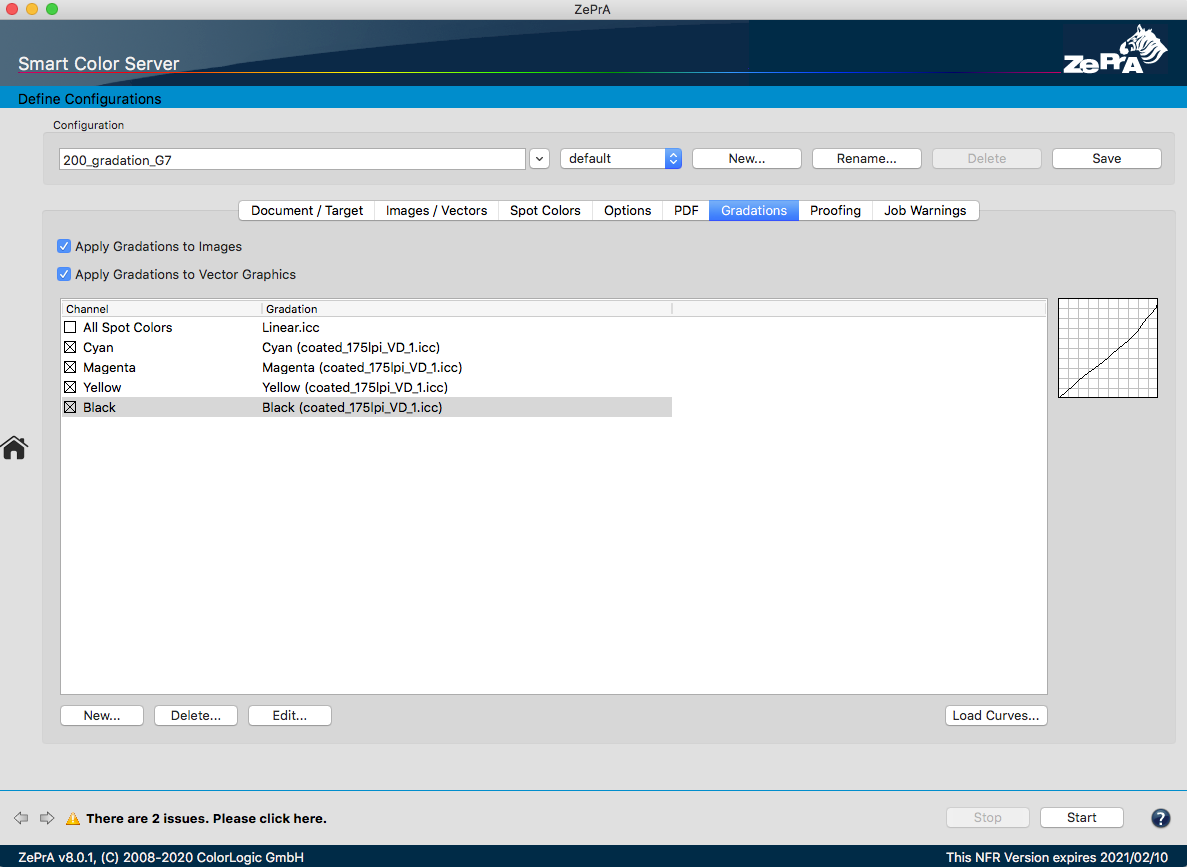The height and width of the screenshot is (867, 1187).
Task: Click the New... configuration button
Action: (746, 158)
